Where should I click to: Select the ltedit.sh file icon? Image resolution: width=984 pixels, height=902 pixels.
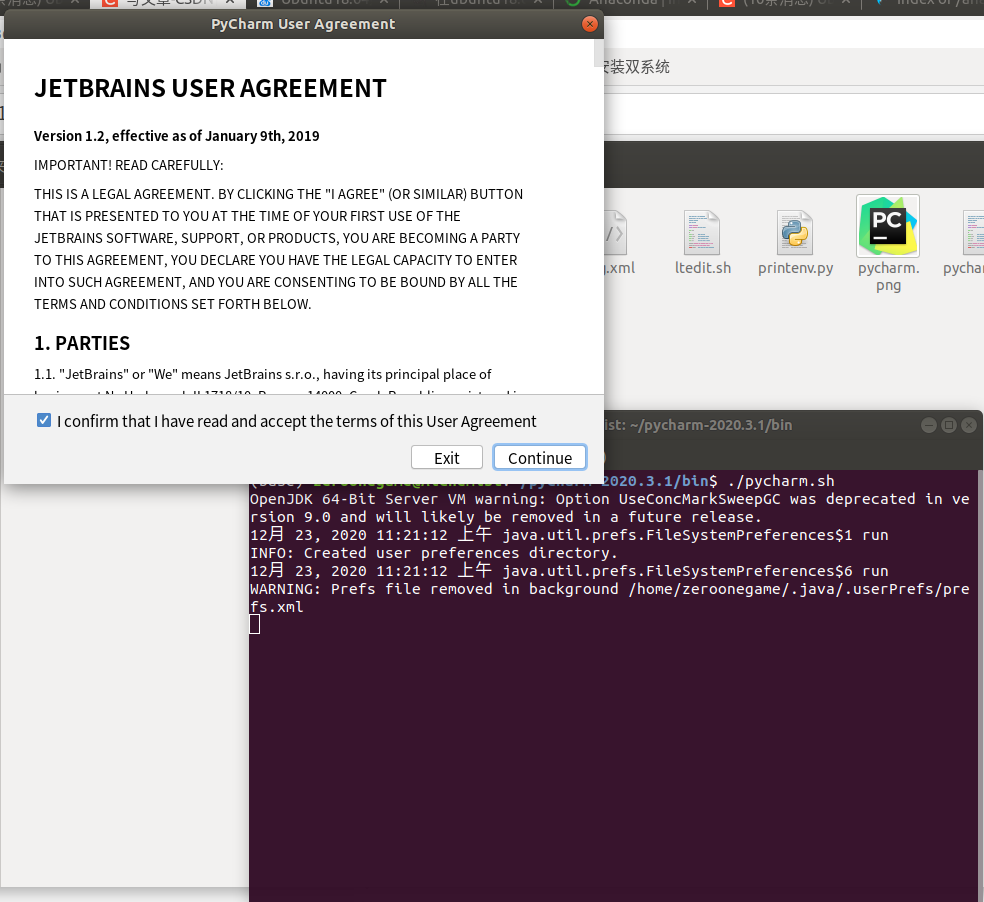coord(702,232)
